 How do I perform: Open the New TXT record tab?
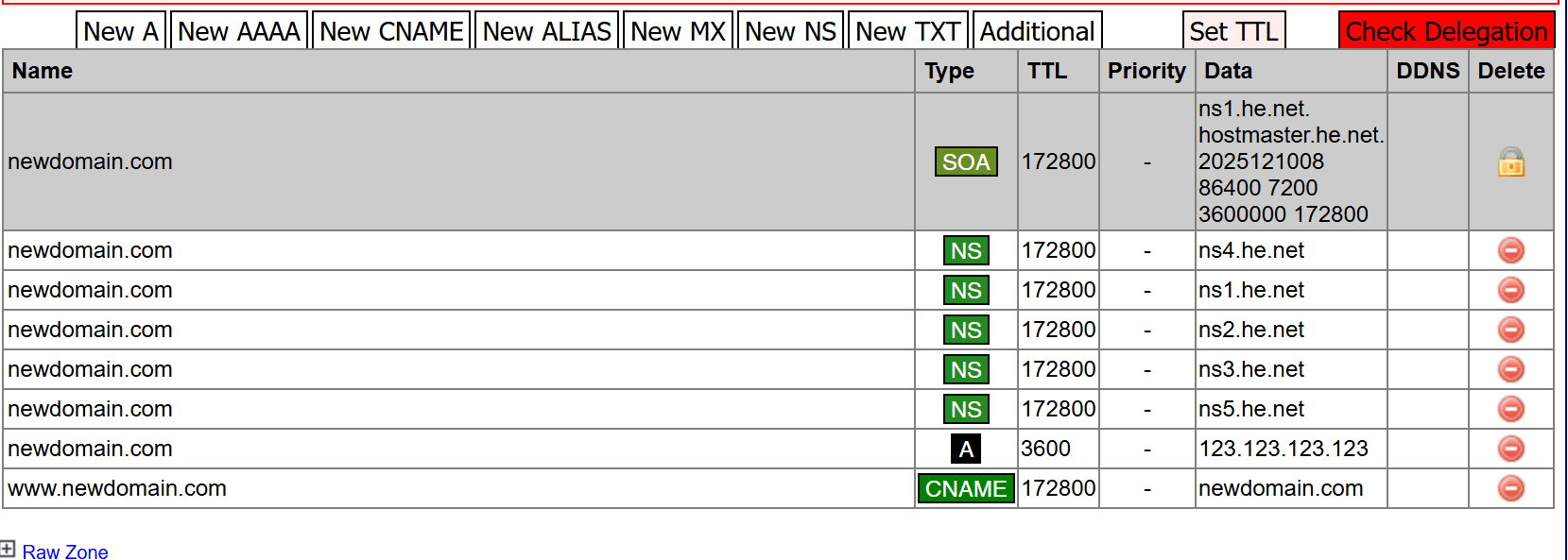908,31
